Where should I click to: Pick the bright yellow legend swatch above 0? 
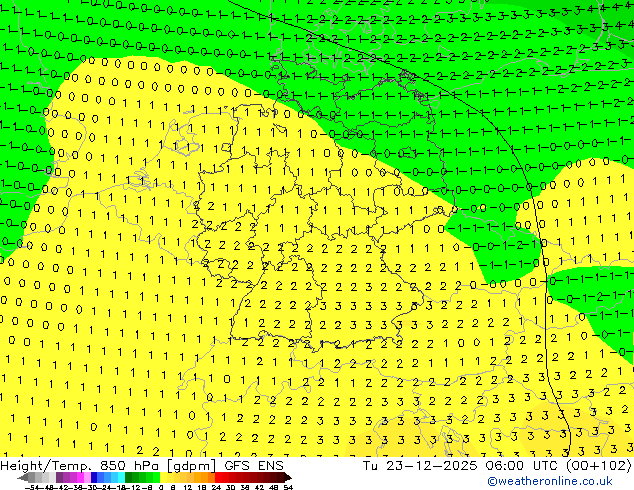(x=163, y=477)
